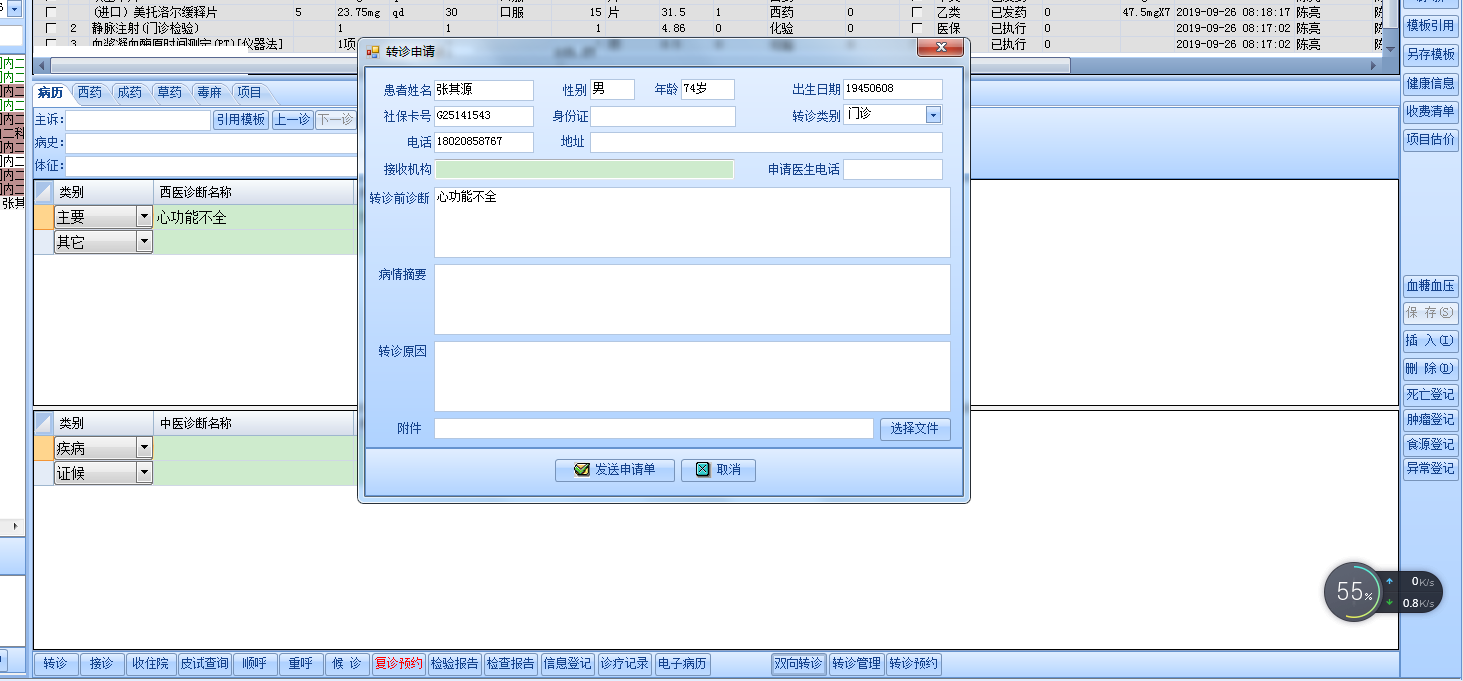Open 检验报告 from bottom toolbar

click(x=455, y=664)
